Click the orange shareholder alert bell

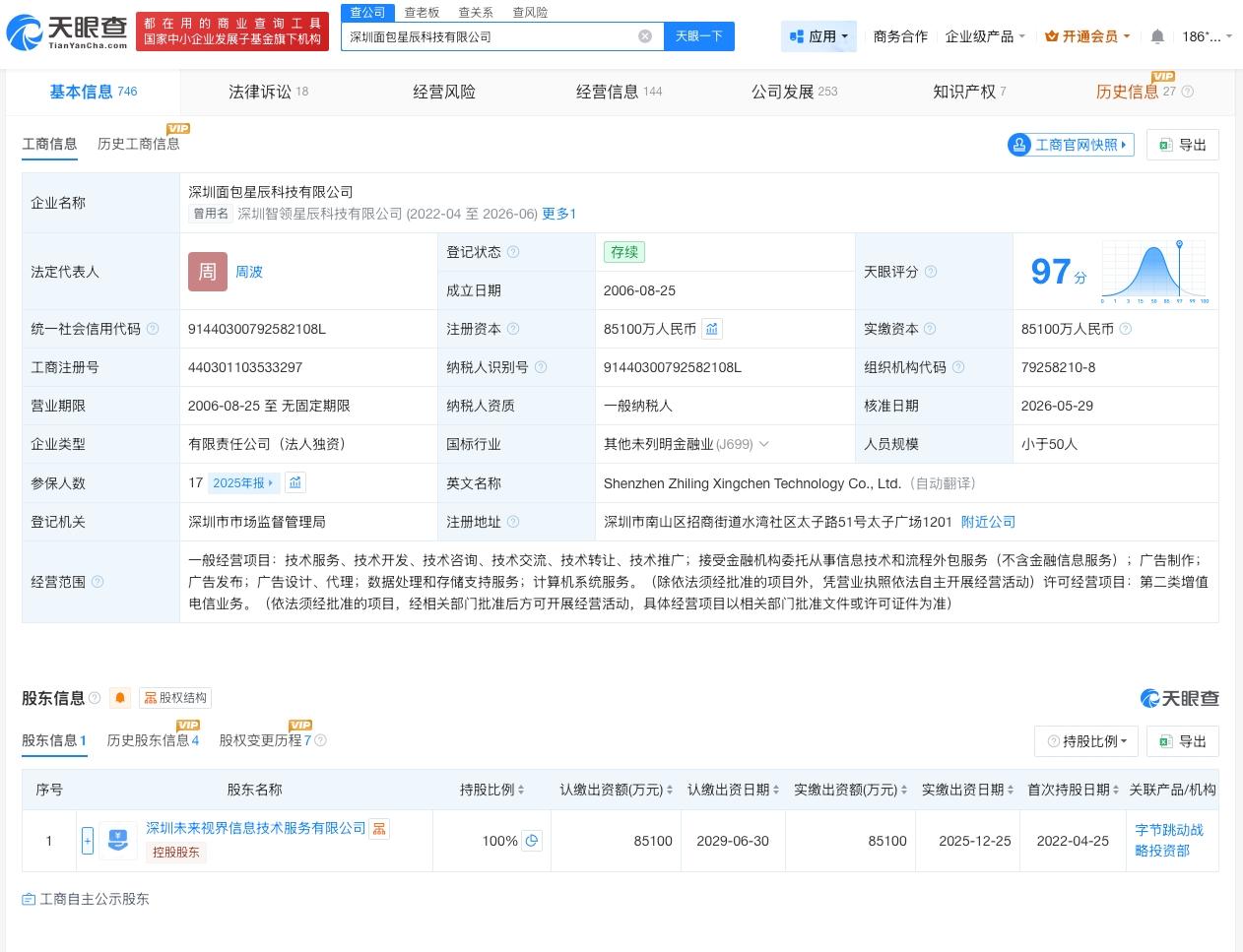click(x=120, y=698)
